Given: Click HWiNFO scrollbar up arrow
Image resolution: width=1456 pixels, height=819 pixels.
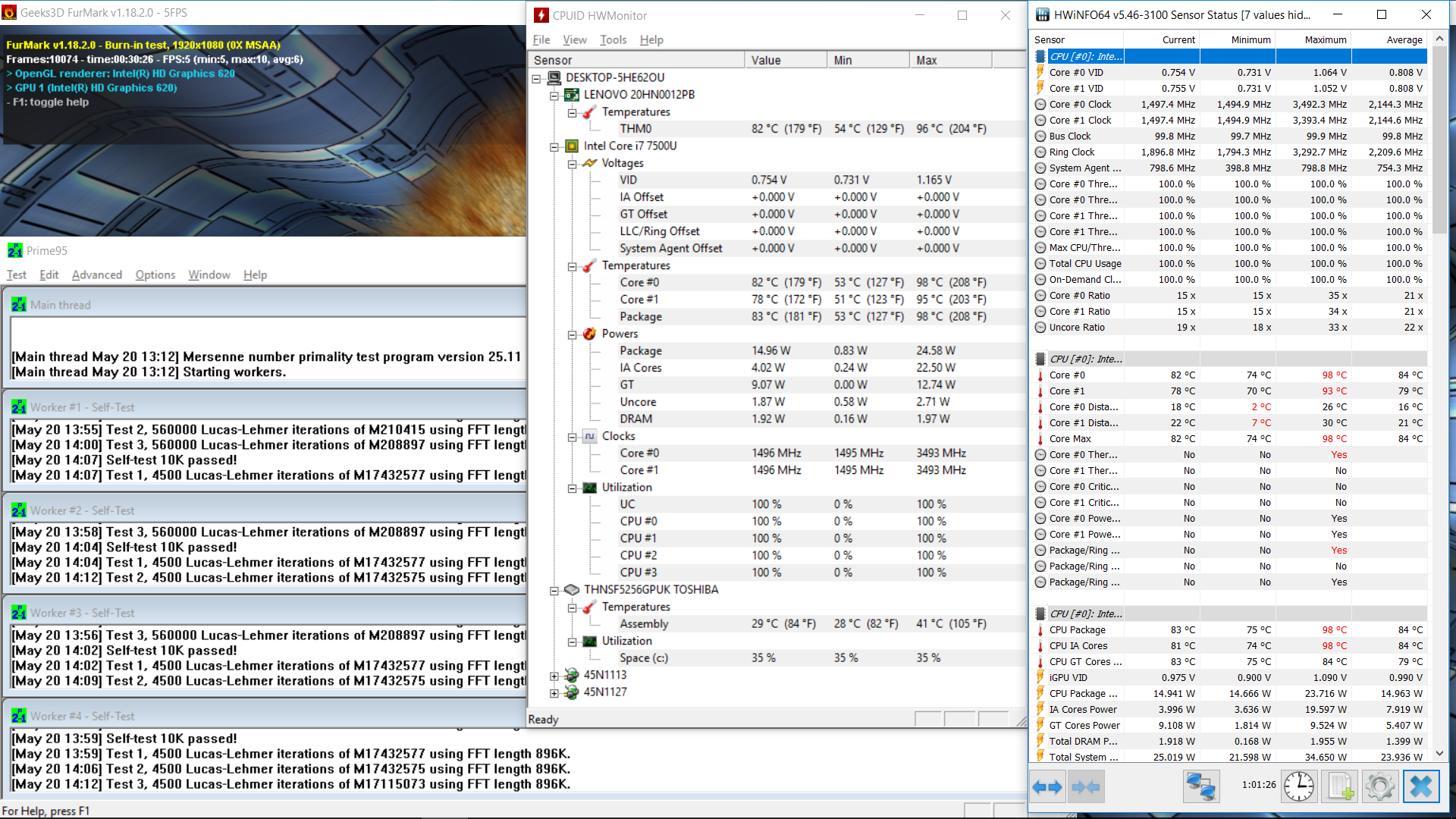Looking at the screenshot, I should [x=1439, y=39].
